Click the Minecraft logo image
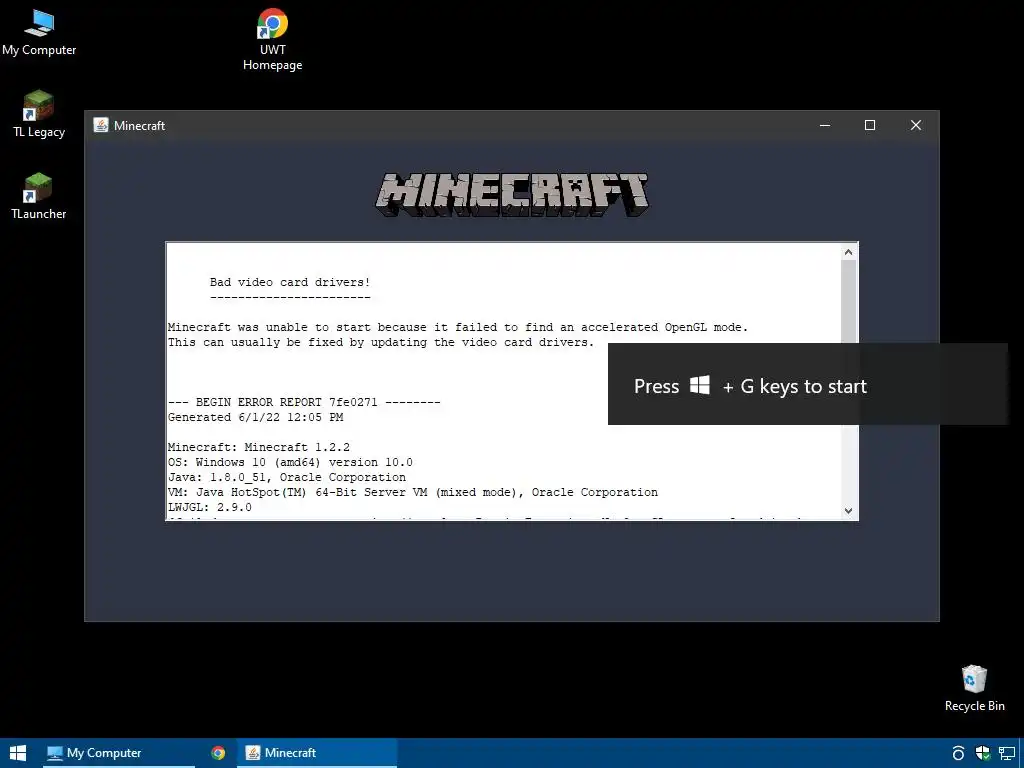 (512, 195)
